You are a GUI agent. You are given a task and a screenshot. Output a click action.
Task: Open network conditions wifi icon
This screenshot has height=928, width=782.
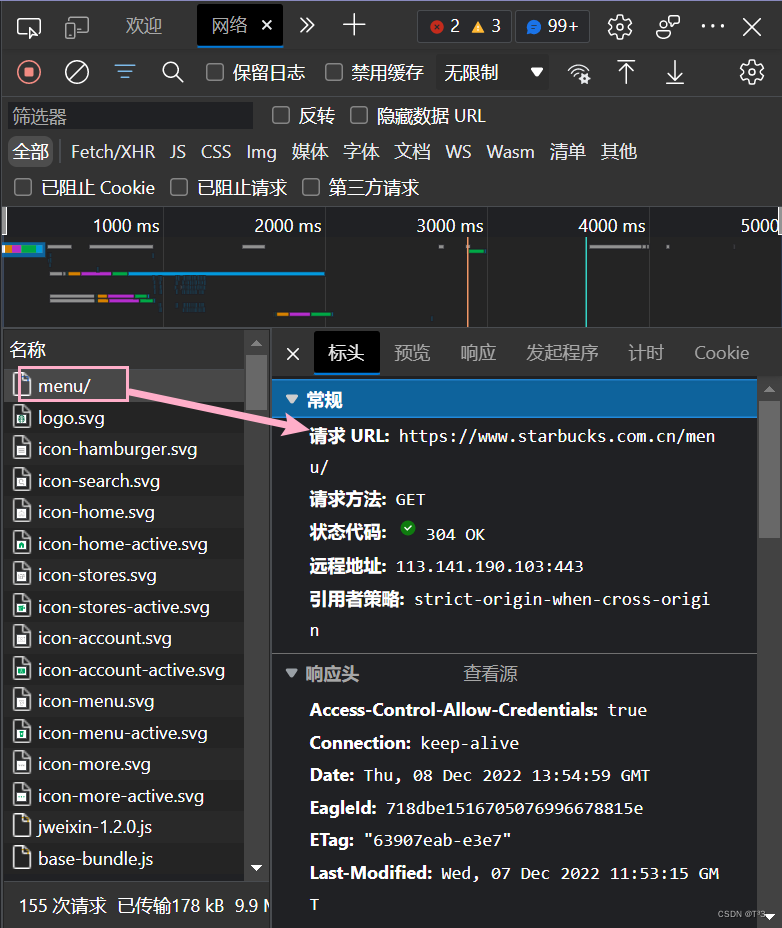pos(579,73)
